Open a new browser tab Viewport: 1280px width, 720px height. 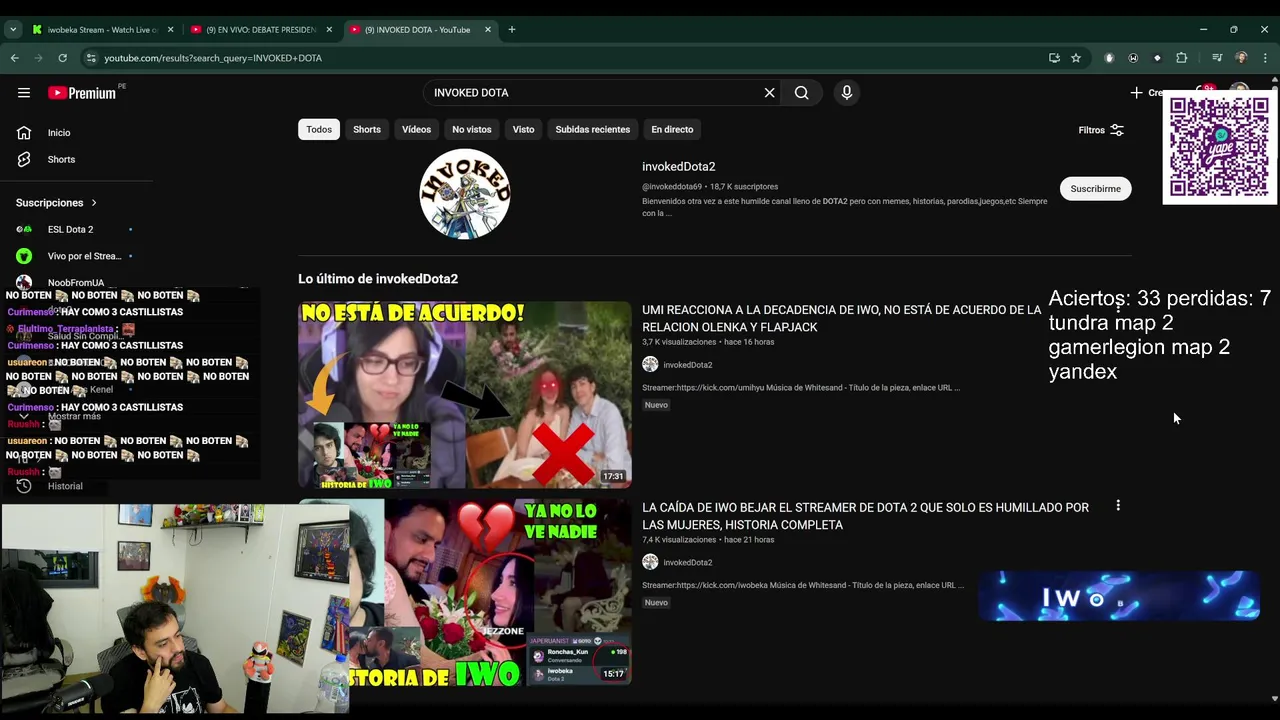pyautogui.click(x=511, y=30)
